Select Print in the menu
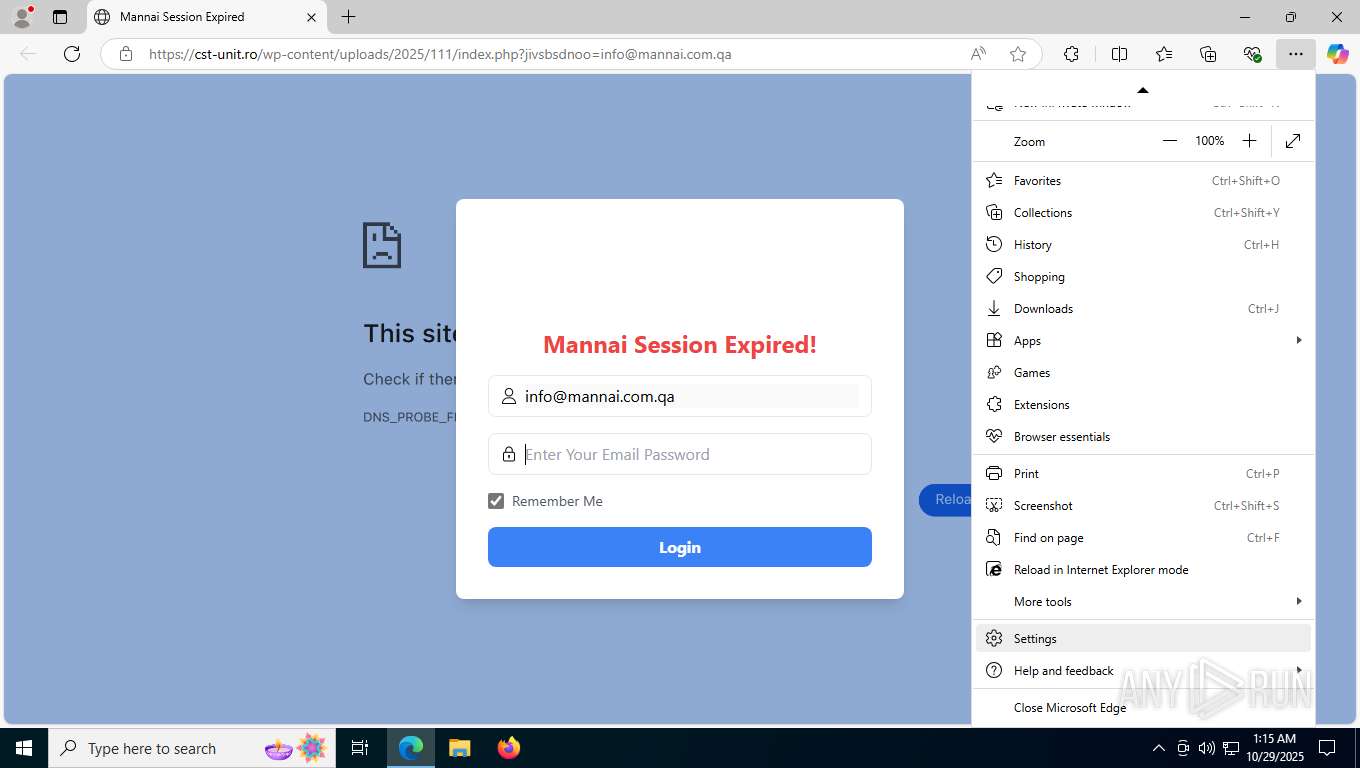 1143,474
